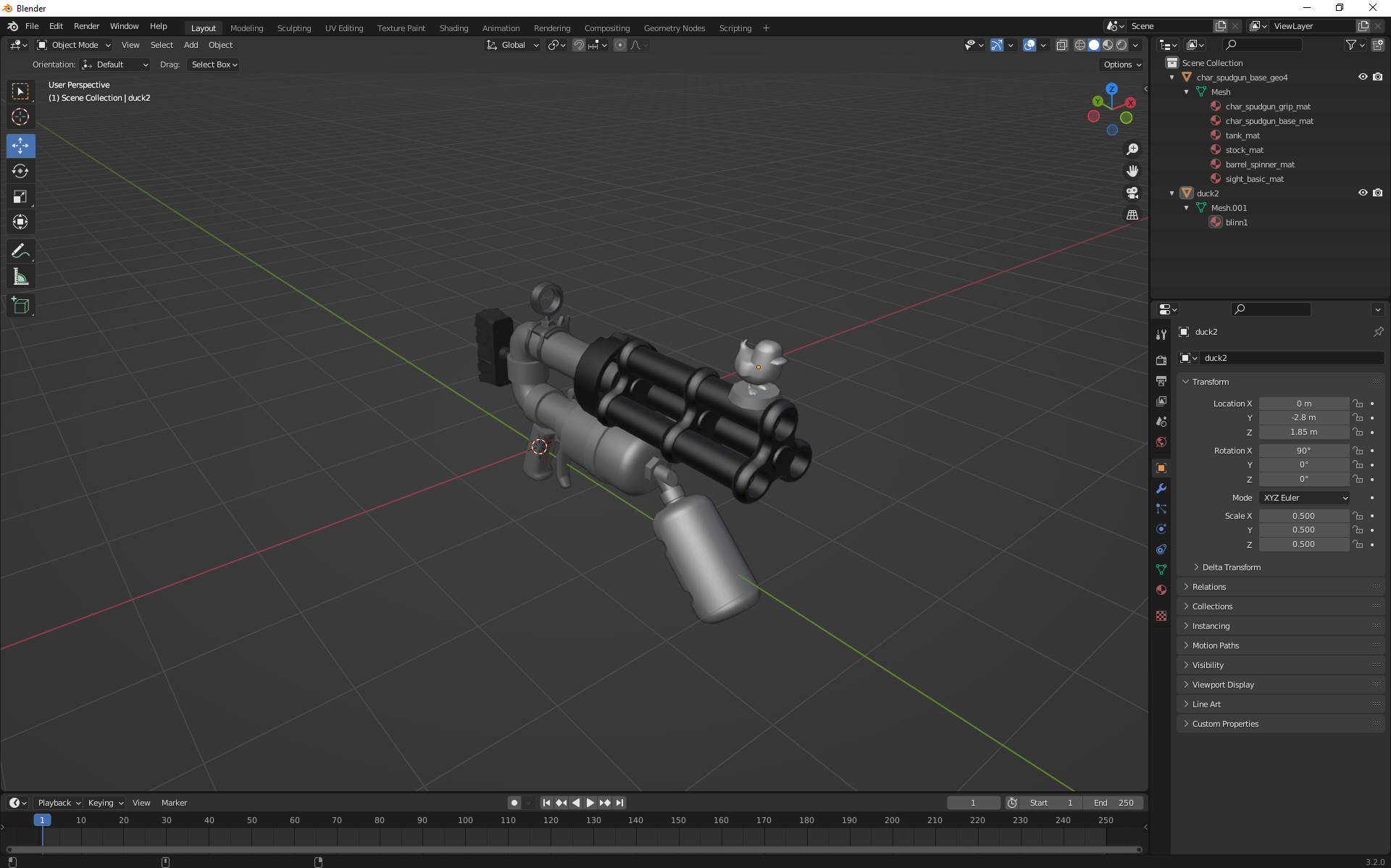This screenshot has width=1391, height=868.
Task: Toggle lock on Location X
Action: [x=1358, y=404]
